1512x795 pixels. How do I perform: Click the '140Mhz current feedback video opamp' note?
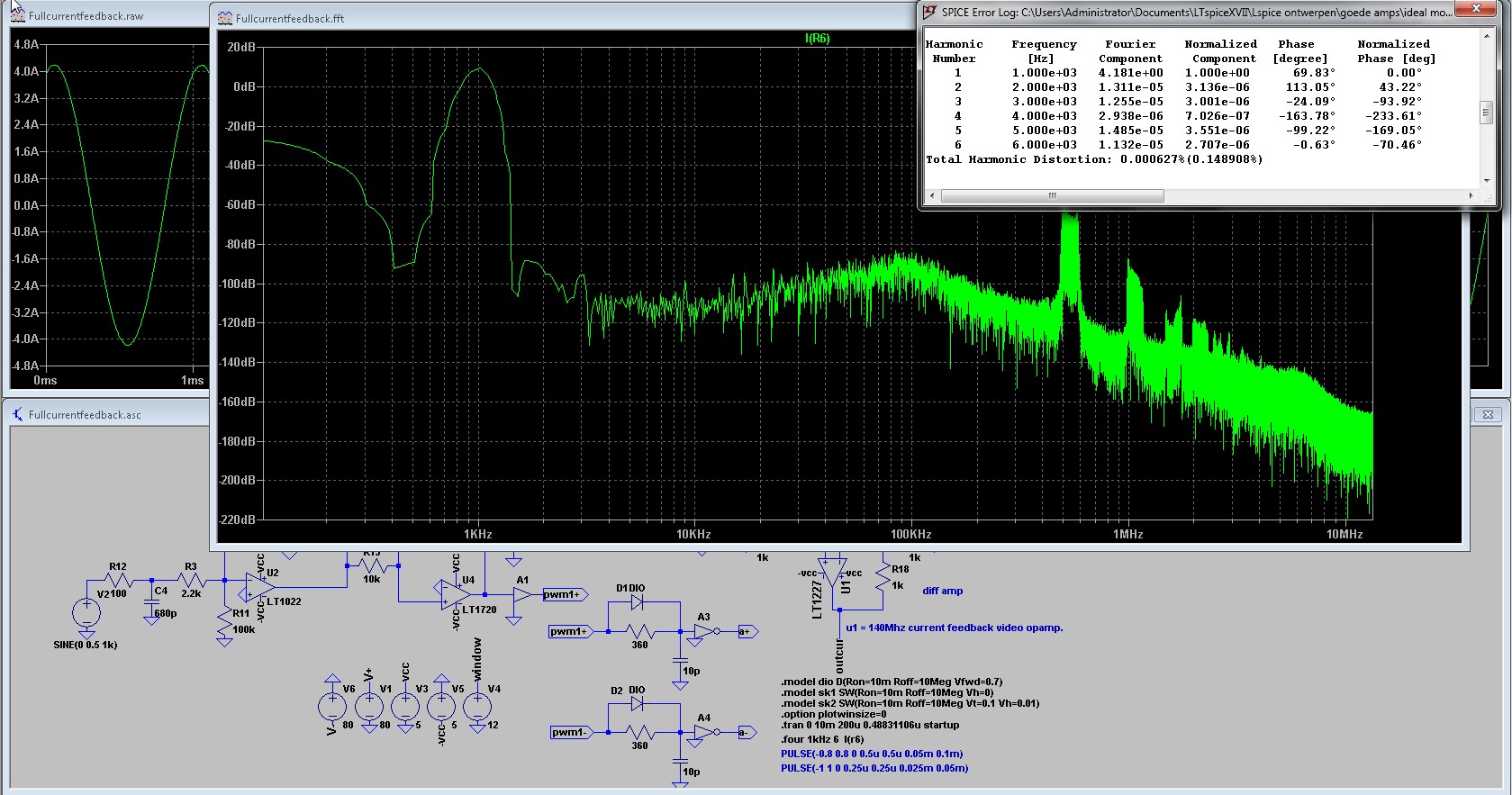click(x=955, y=628)
